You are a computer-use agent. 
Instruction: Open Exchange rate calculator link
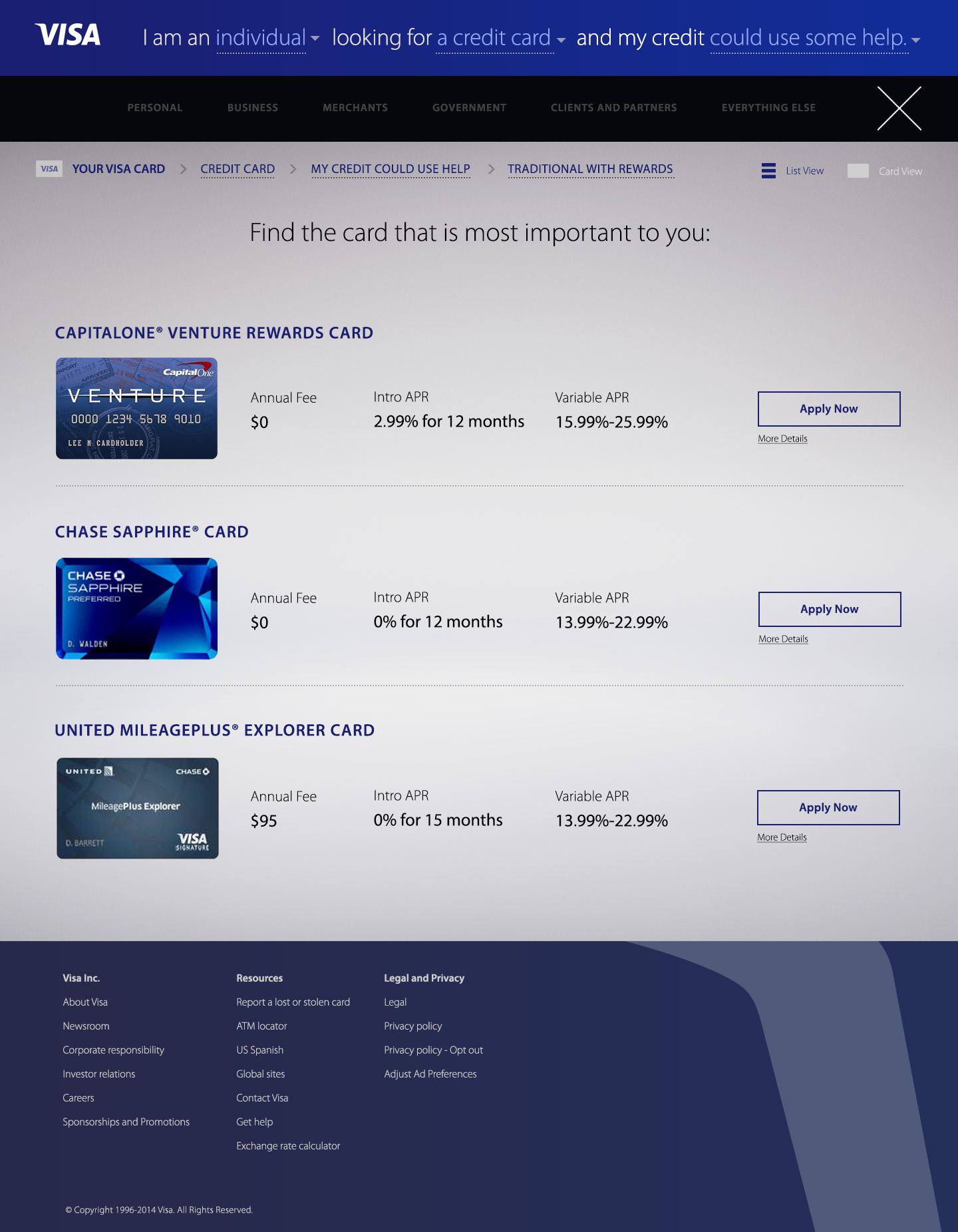[x=288, y=1146]
